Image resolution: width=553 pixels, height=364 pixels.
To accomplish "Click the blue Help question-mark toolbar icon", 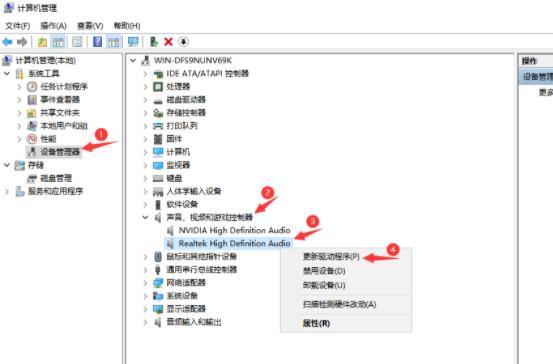I will (x=97, y=42).
